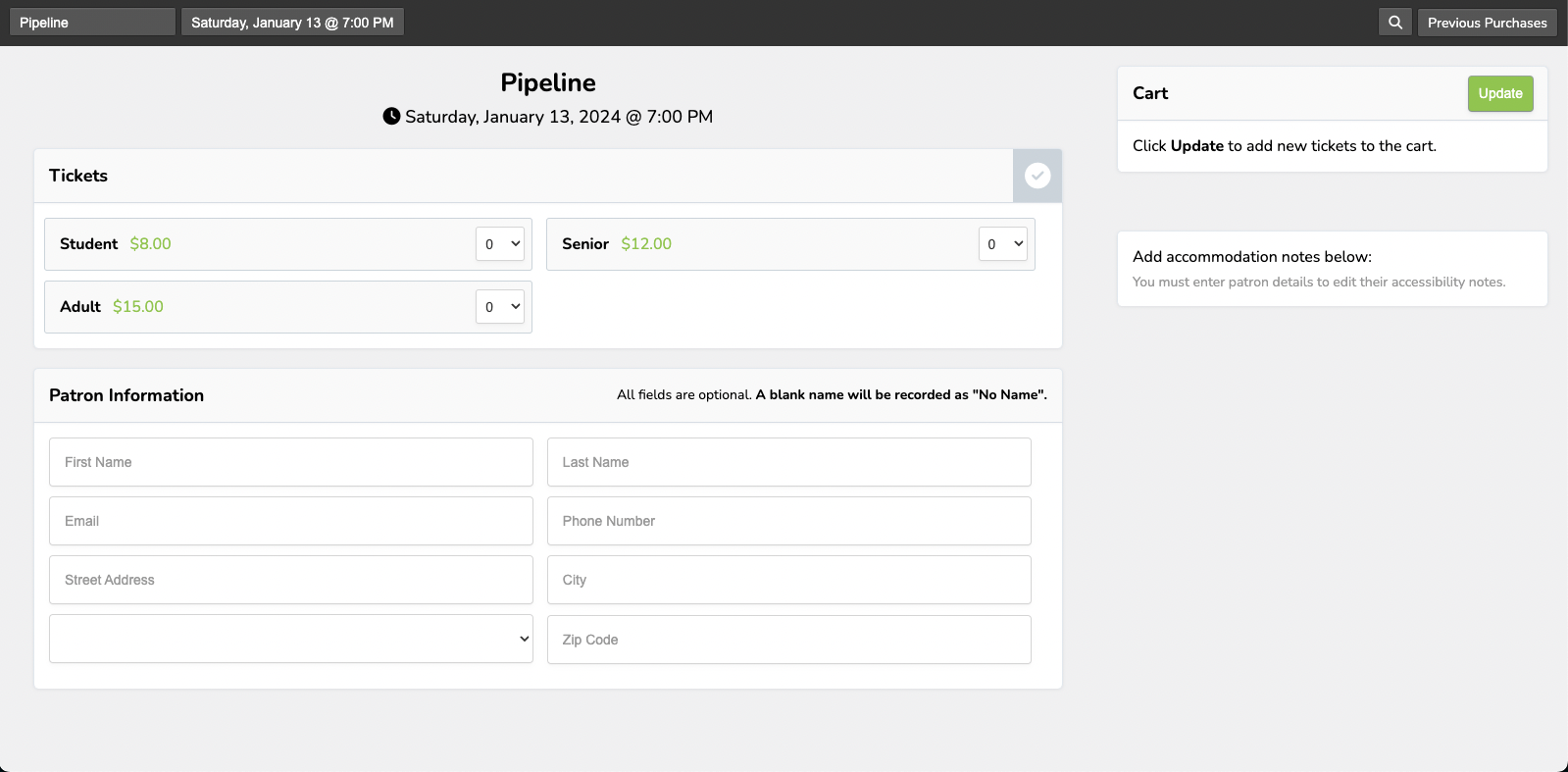The height and width of the screenshot is (772, 1568).
Task: Select the Pipeline event in top bar
Action: (x=92, y=23)
